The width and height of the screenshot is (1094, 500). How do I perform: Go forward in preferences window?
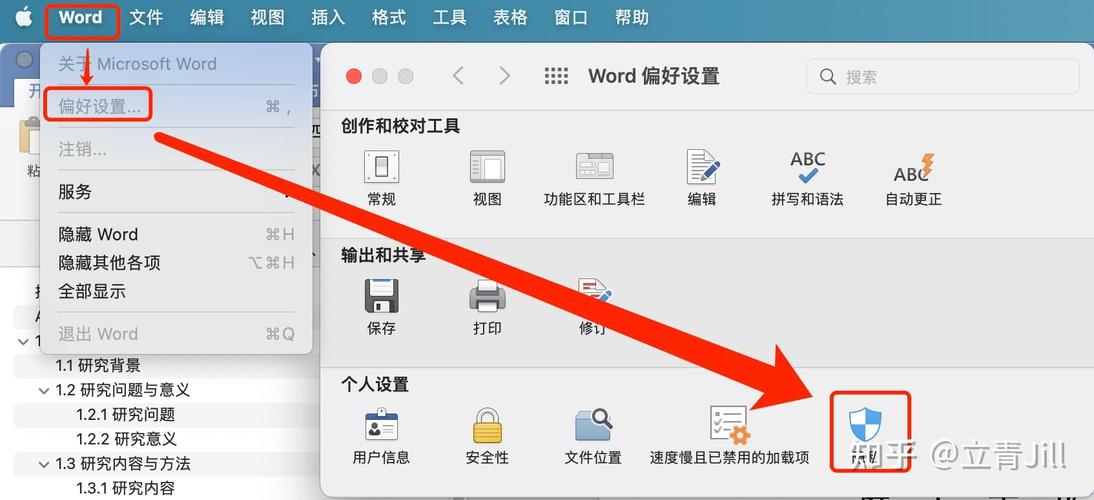pos(504,76)
